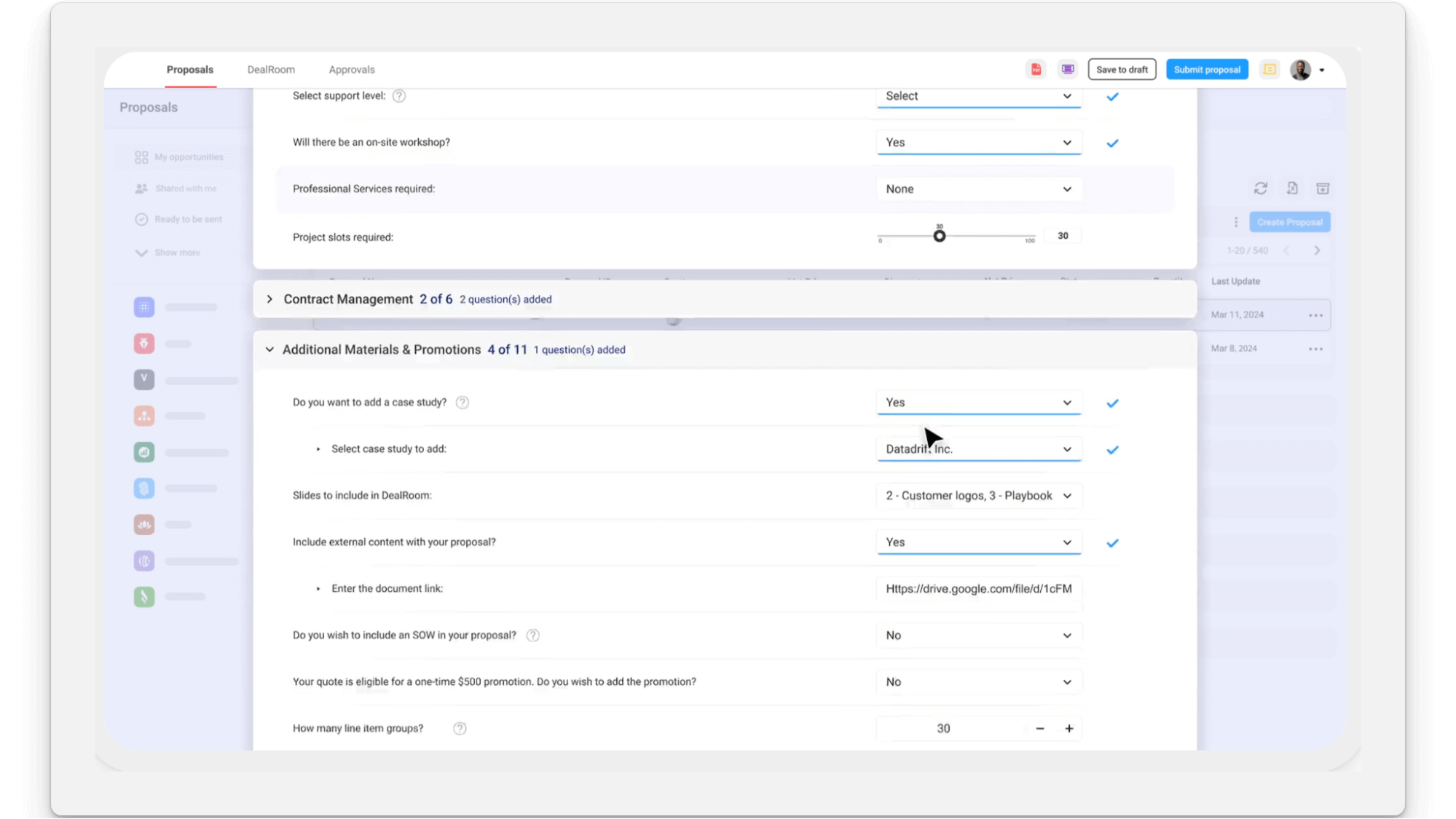The image size is (1456, 819).
Task: Click the checkmark beside Datadrift Inc. dropdown
Action: 1112,450
